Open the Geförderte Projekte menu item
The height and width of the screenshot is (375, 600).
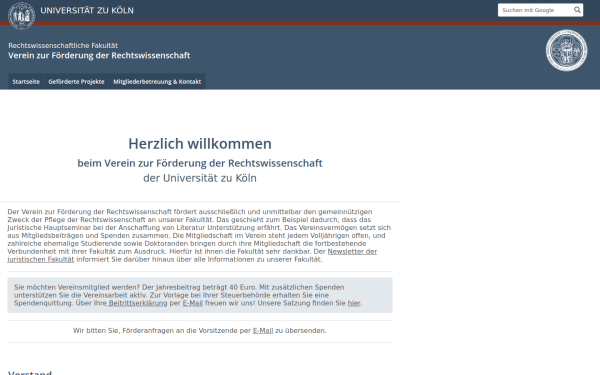(x=77, y=82)
